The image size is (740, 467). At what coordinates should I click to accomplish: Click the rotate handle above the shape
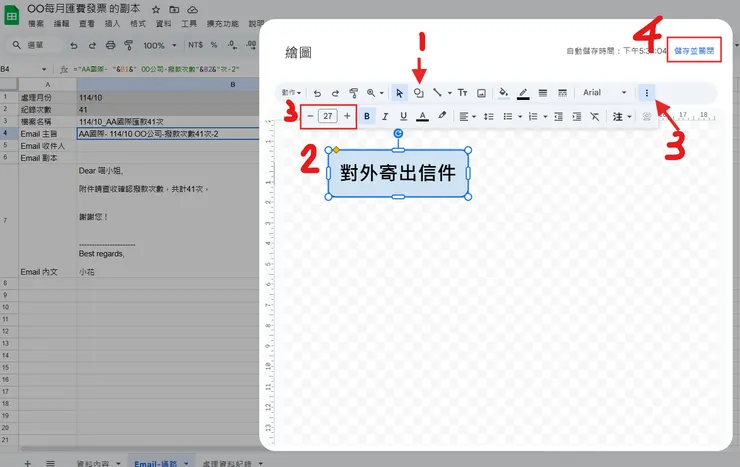coord(398,133)
